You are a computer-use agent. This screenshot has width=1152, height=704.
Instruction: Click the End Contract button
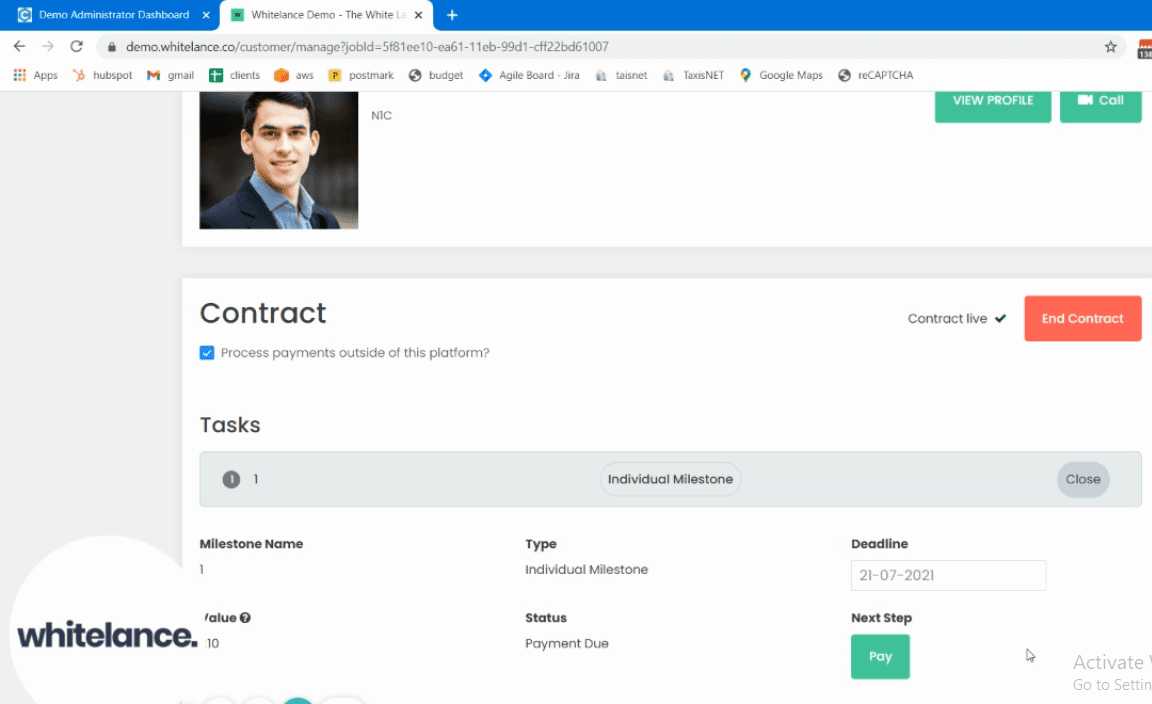tap(1083, 318)
